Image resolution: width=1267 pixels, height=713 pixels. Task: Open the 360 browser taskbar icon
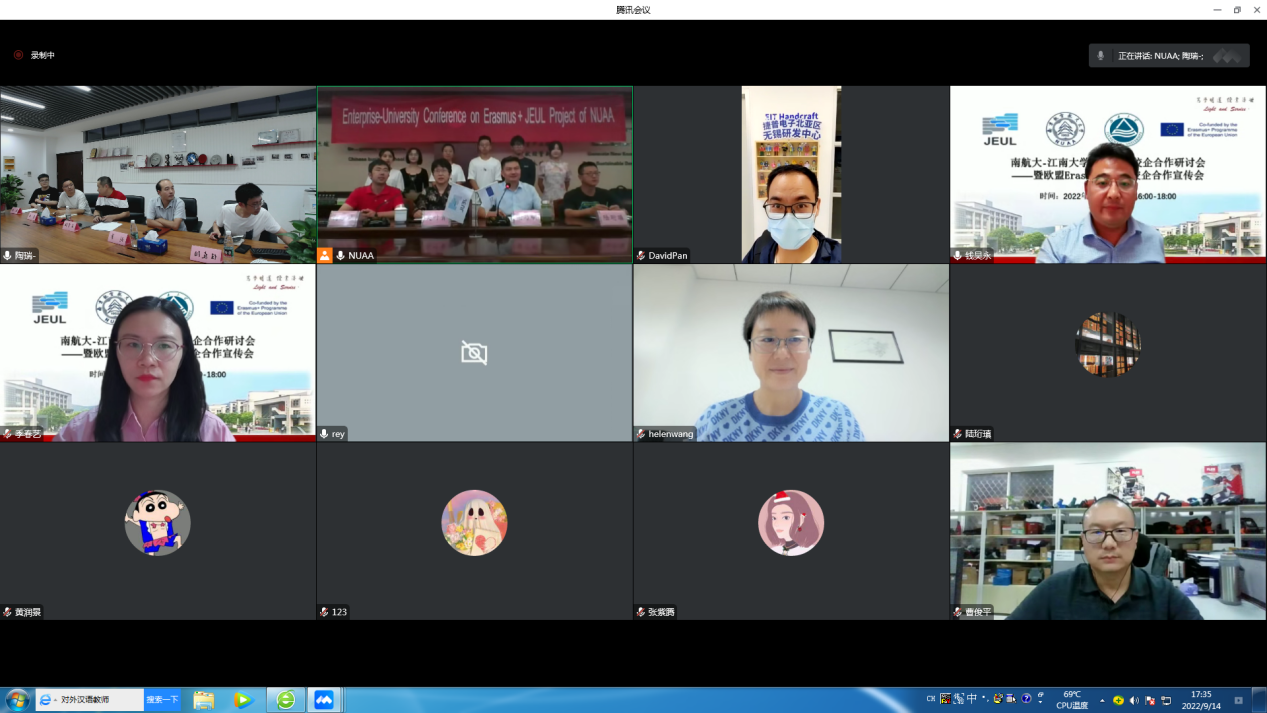pyautogui.click(x=286, y=700)
